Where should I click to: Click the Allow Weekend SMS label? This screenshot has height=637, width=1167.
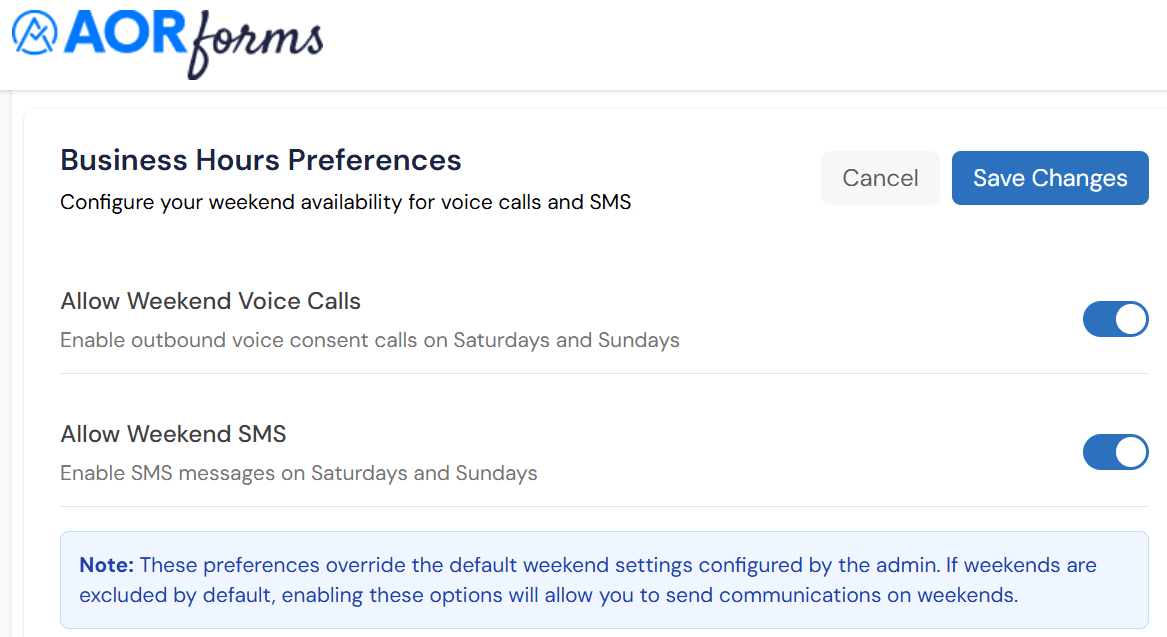point(173,434)
